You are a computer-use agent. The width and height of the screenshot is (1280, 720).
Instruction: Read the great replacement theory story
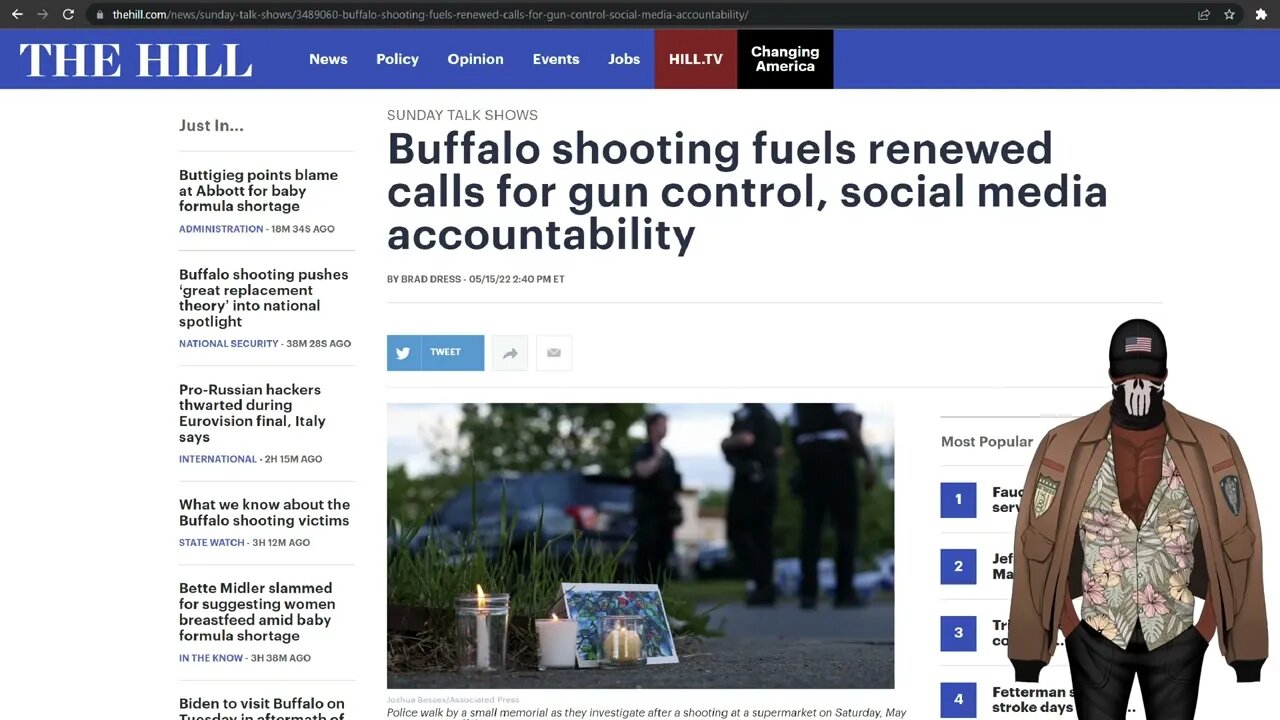coord(263,298)
